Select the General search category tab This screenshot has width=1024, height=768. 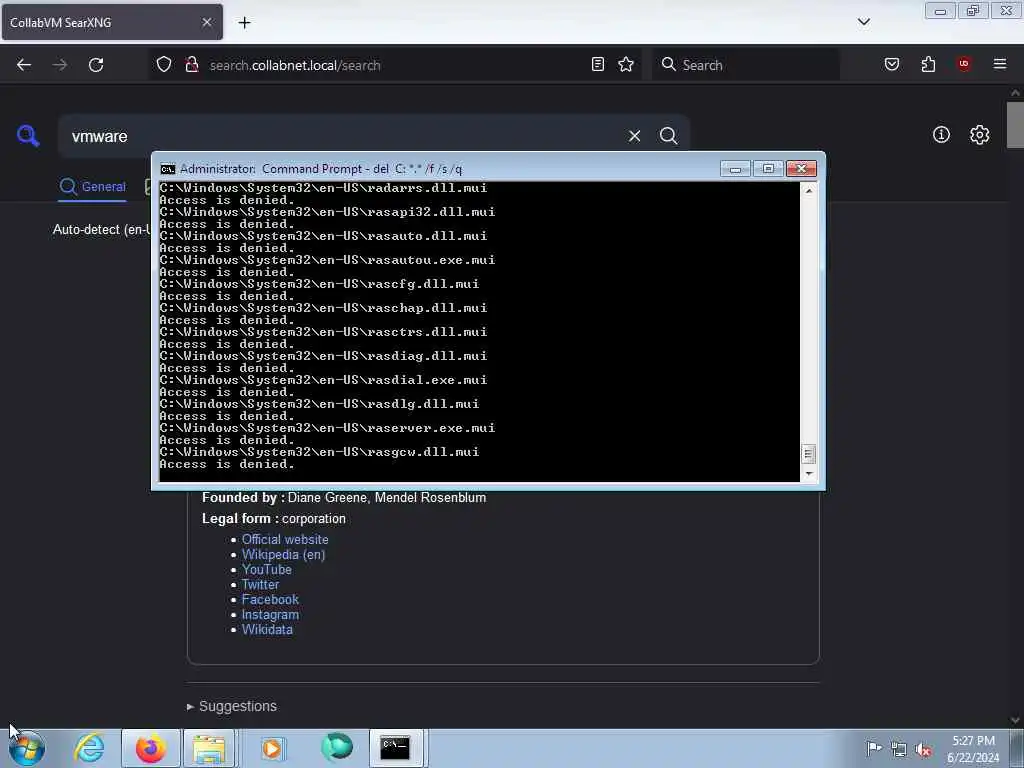tap(92, 187)
